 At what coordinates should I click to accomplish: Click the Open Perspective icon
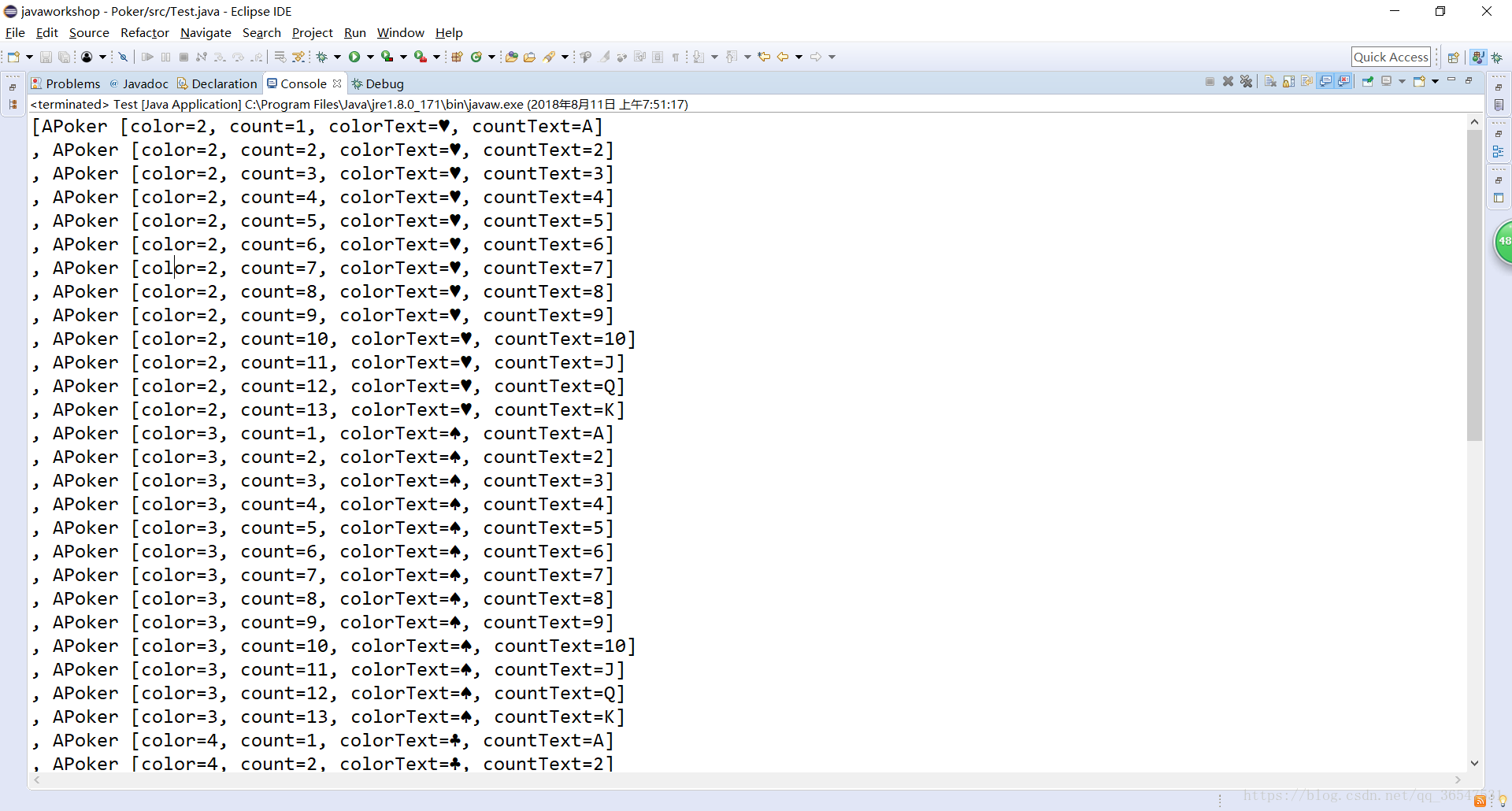point(1454,57)
